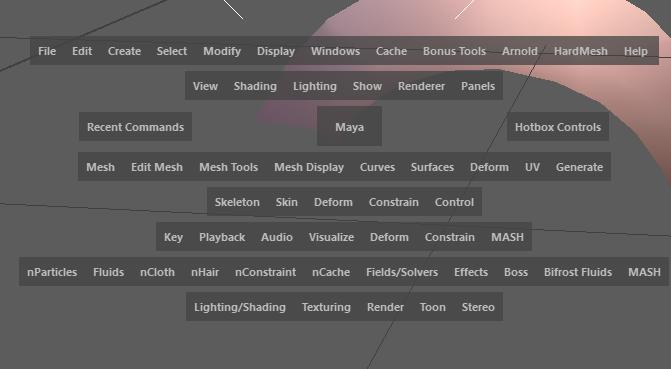
Task: Click the Recent Commands button
Action: (x=135, y=127)
